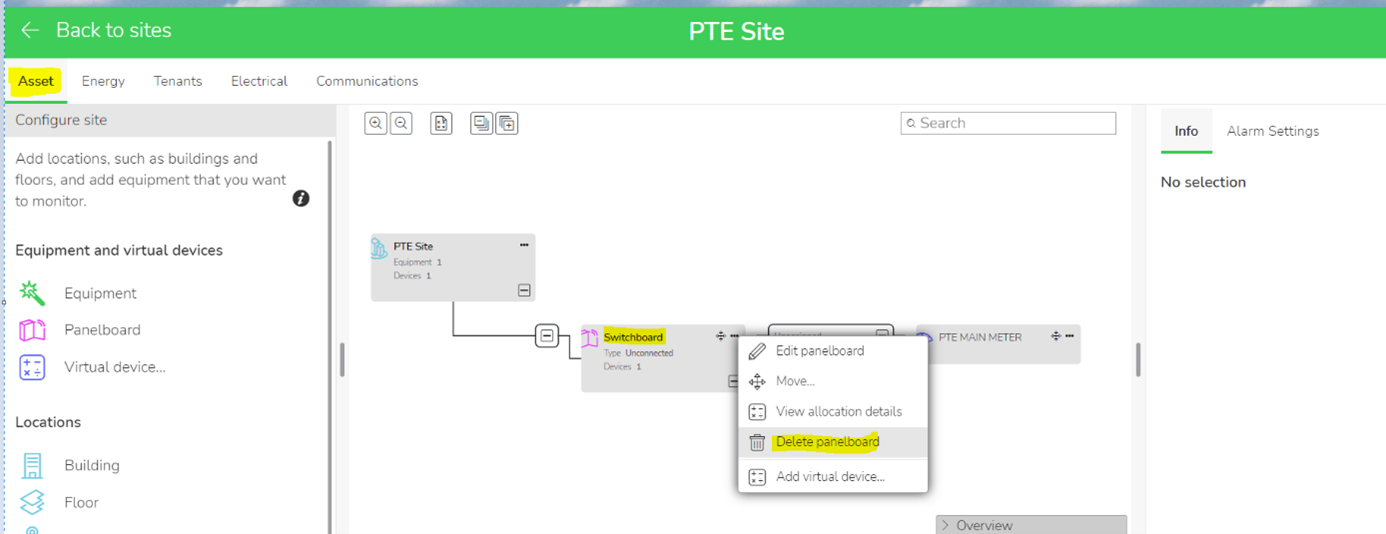
Task: Open the Switchboard node three-dot menu
Action: click(x=734, y=337)
